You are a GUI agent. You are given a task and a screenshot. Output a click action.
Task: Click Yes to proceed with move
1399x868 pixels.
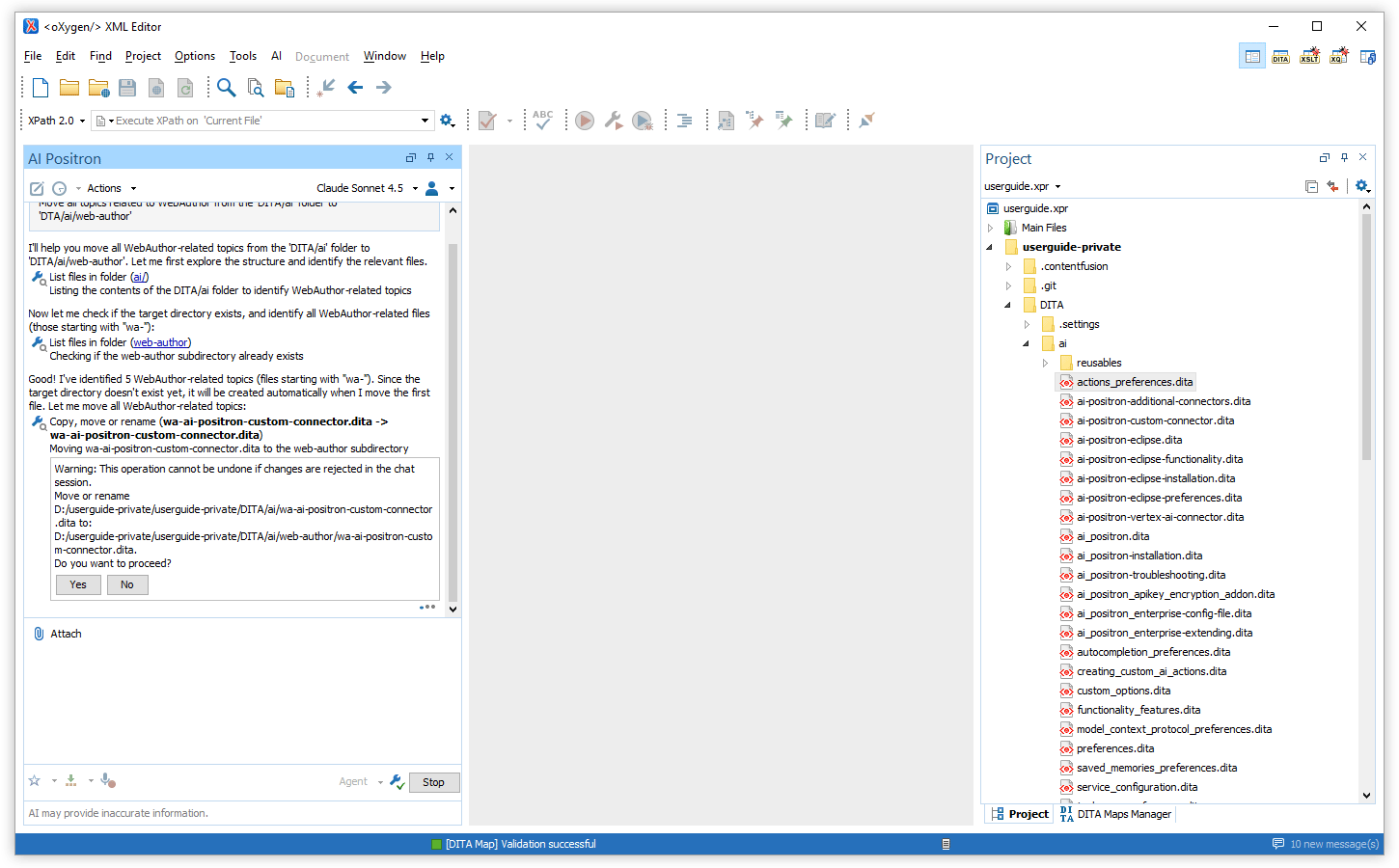[x=78, y=584]
